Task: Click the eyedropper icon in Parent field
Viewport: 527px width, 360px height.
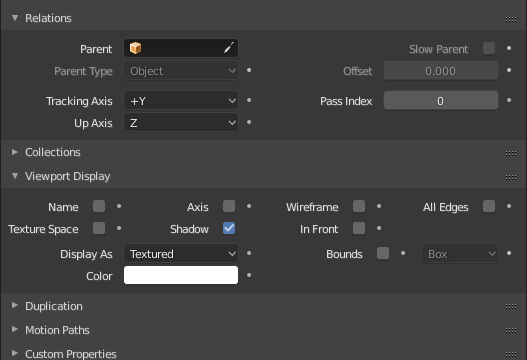Action: [229, 48]
